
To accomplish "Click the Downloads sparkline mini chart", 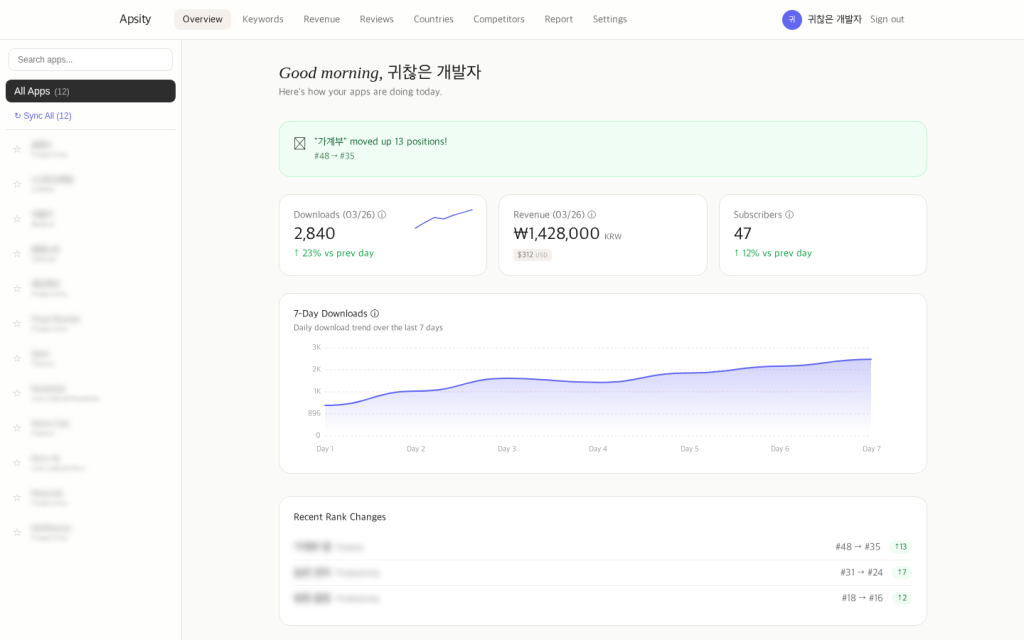I will pos(443,219).
